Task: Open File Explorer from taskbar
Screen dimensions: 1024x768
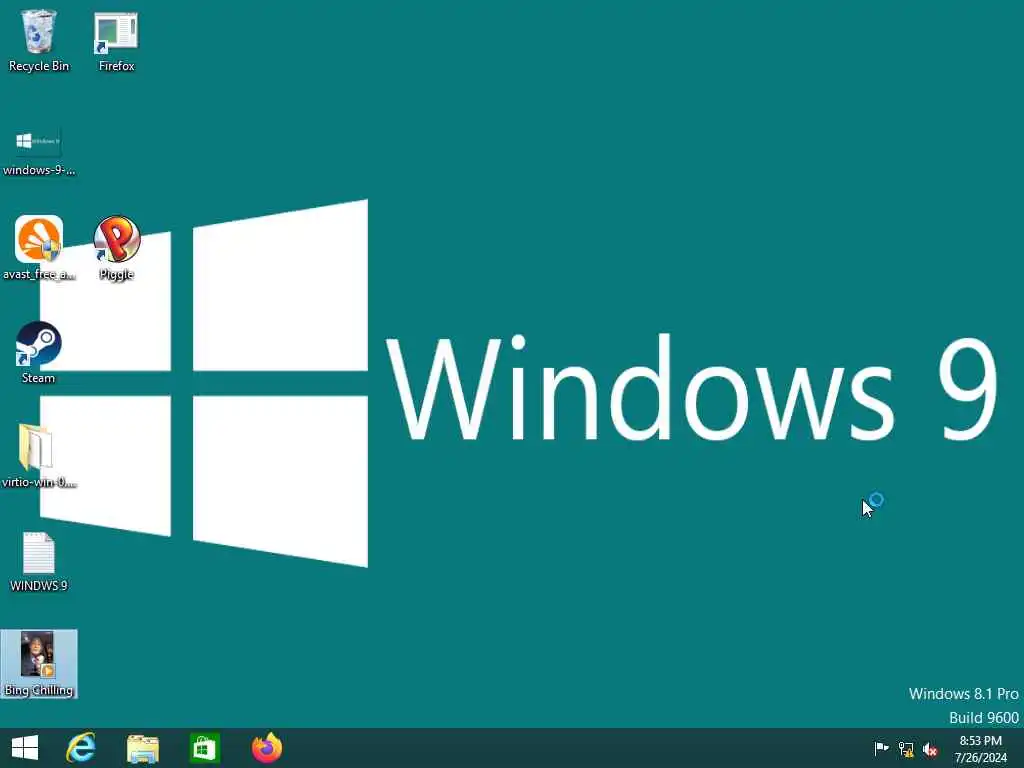Action: [x=142, y=748]
